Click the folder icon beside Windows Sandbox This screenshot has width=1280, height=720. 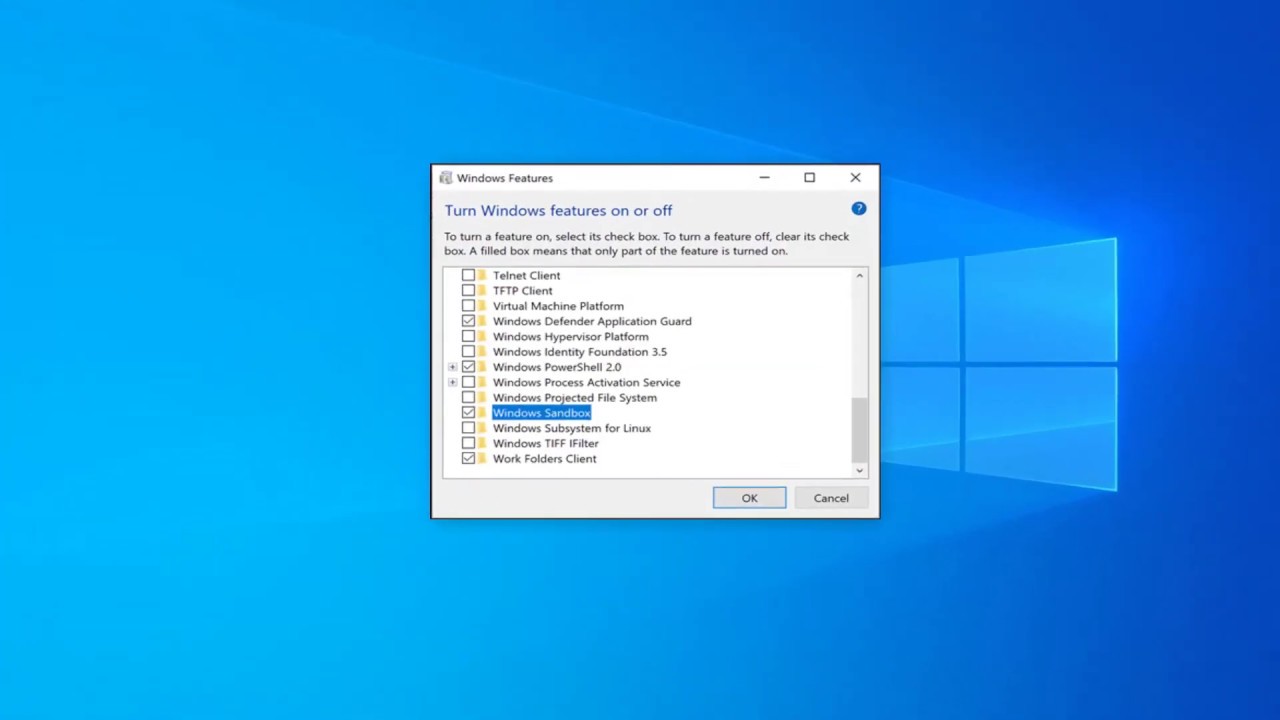(x=482, y=413)
